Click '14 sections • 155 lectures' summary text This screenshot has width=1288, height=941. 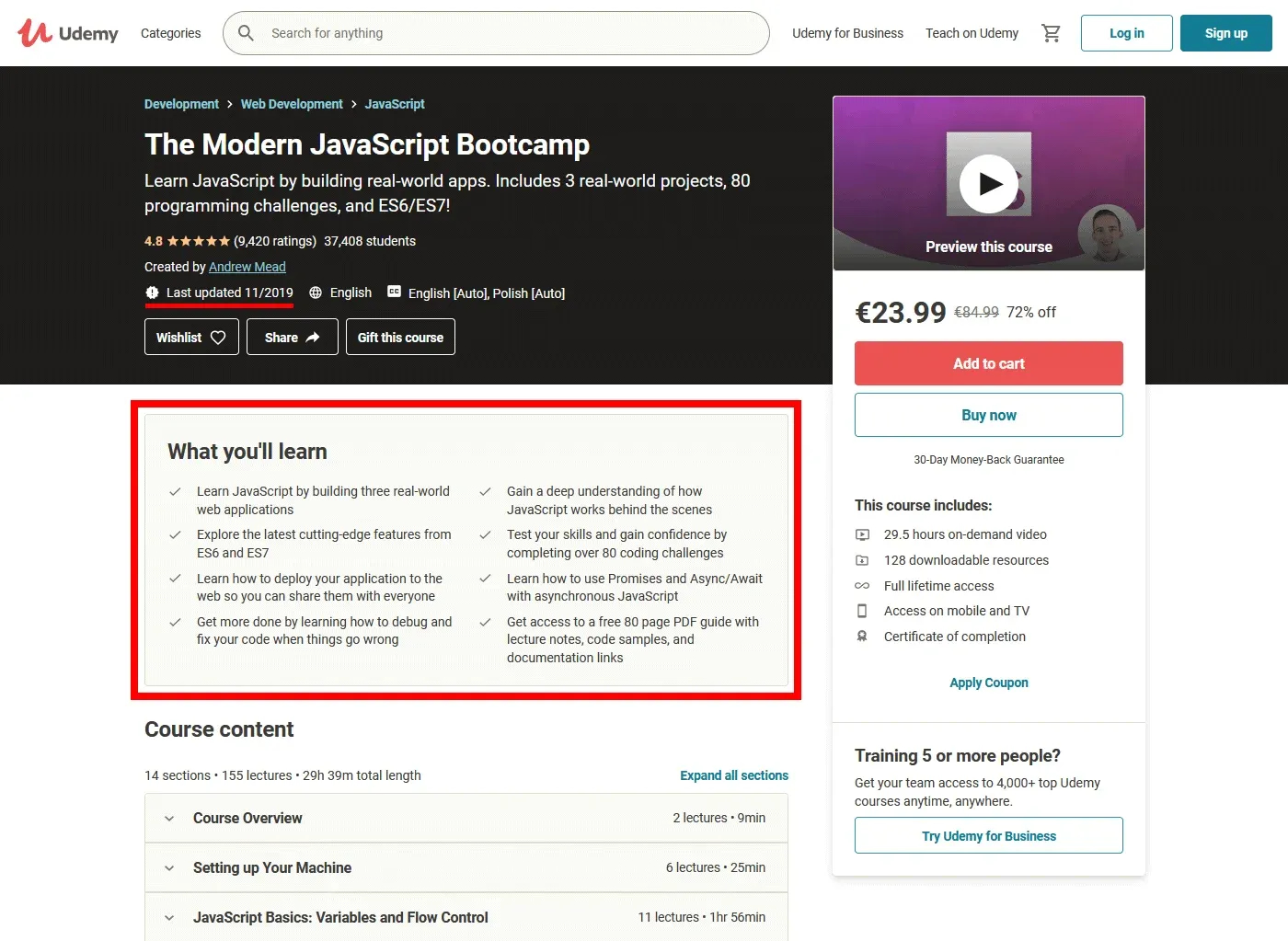coord(282,775)
